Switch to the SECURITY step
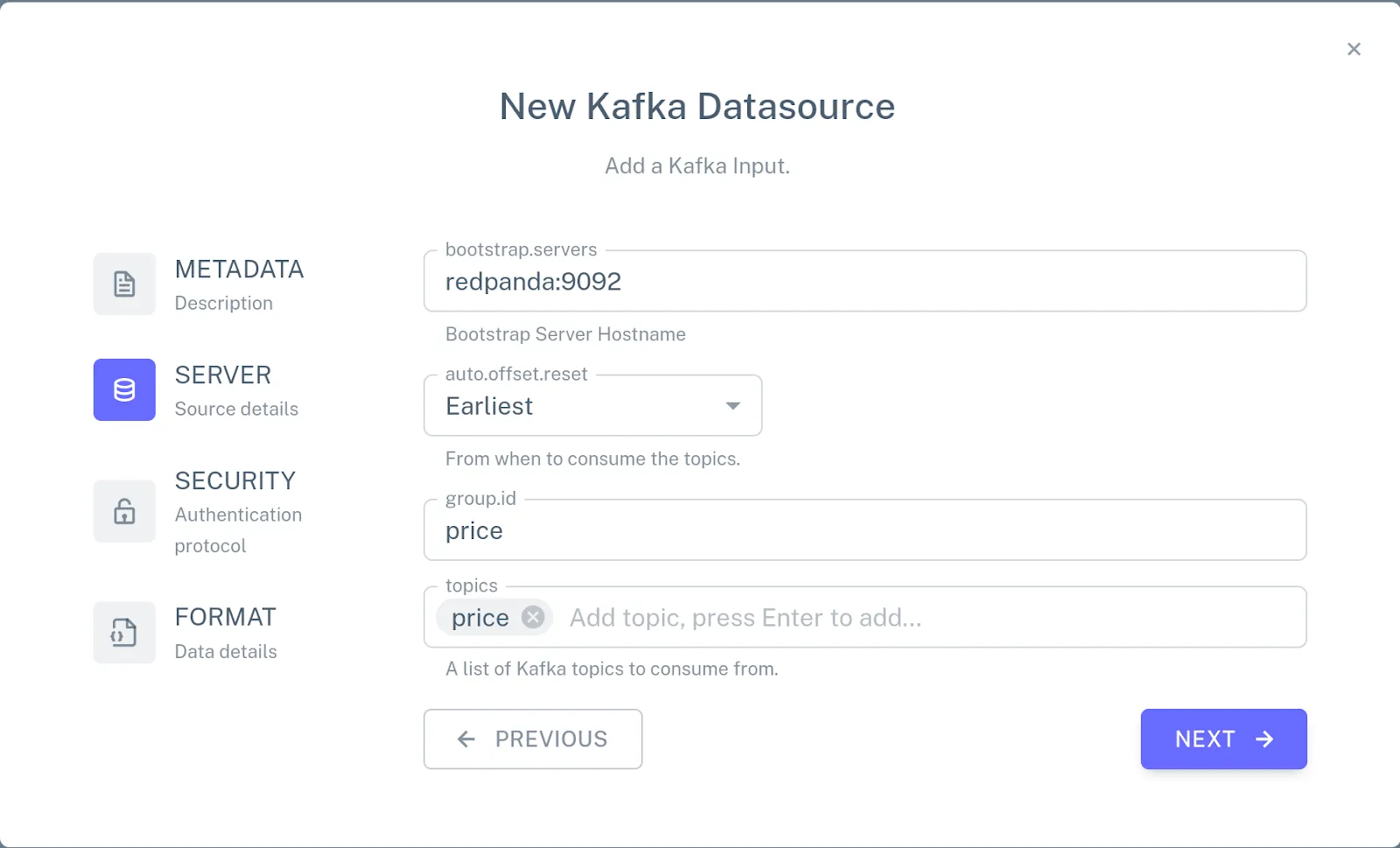The image size is (1400, 848). [234, 480]
